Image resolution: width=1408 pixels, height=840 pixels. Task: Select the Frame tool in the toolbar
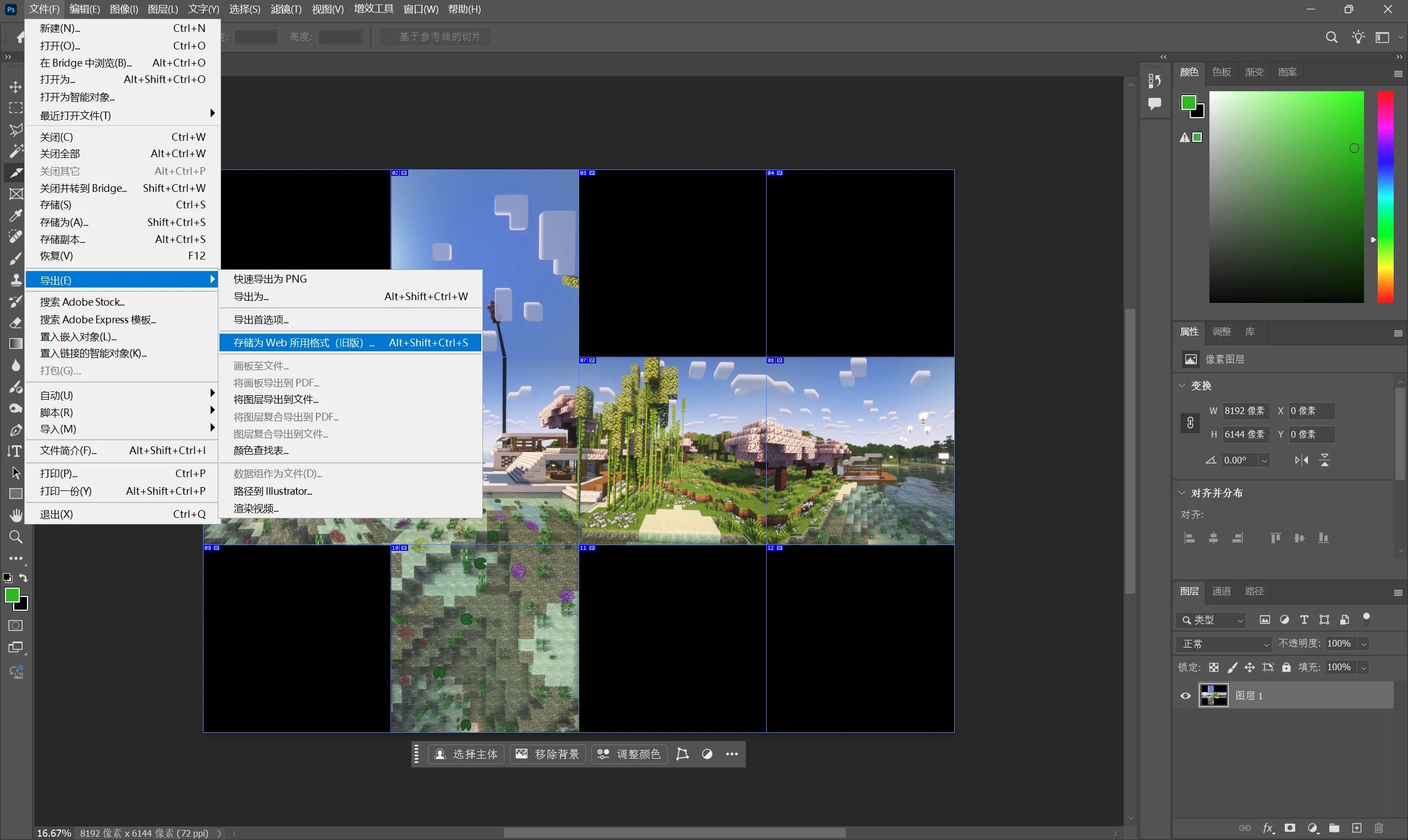pyautogui.click(x=16, y=194)
